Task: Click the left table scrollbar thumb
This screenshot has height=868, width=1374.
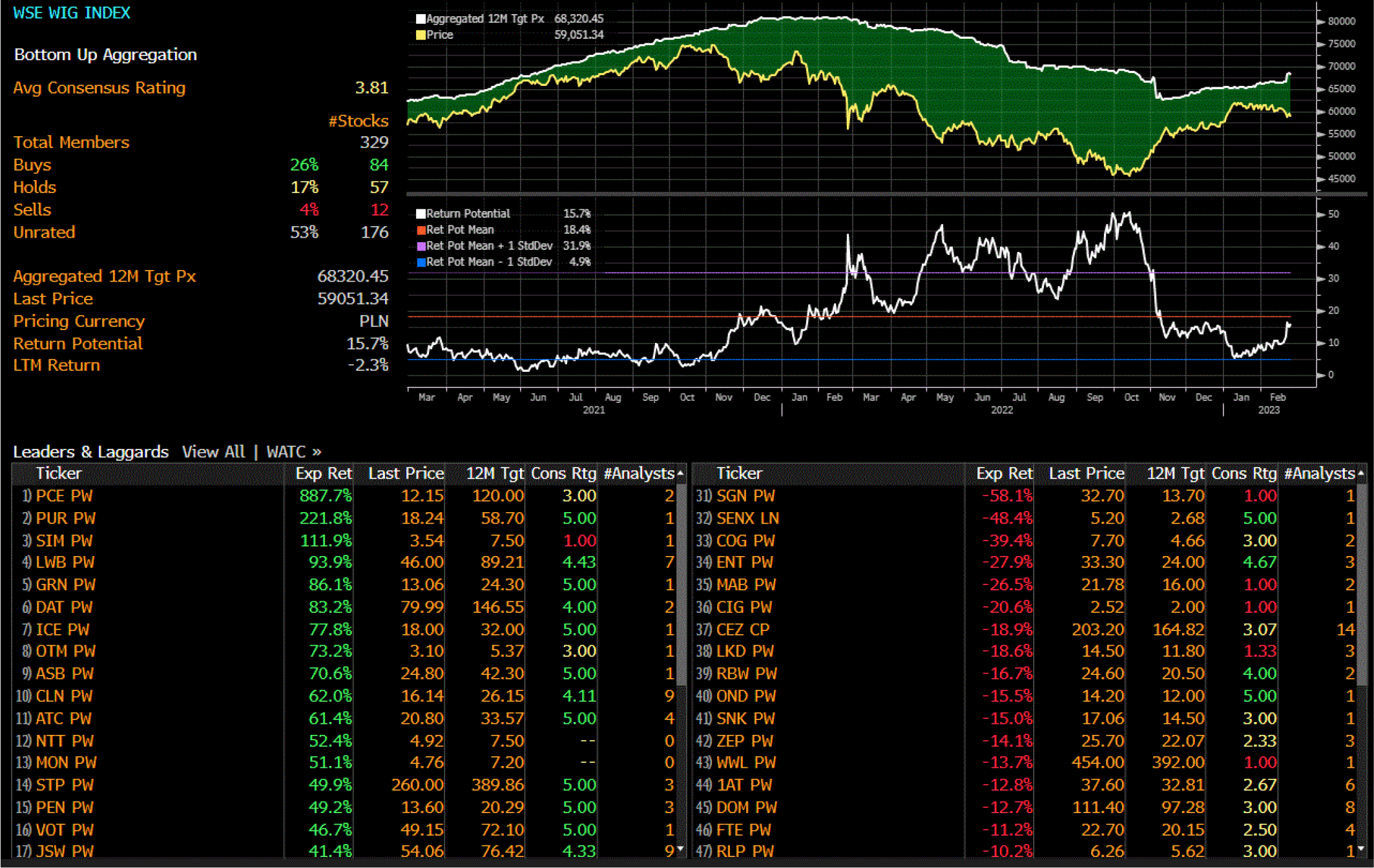Action: click(680, 584)
